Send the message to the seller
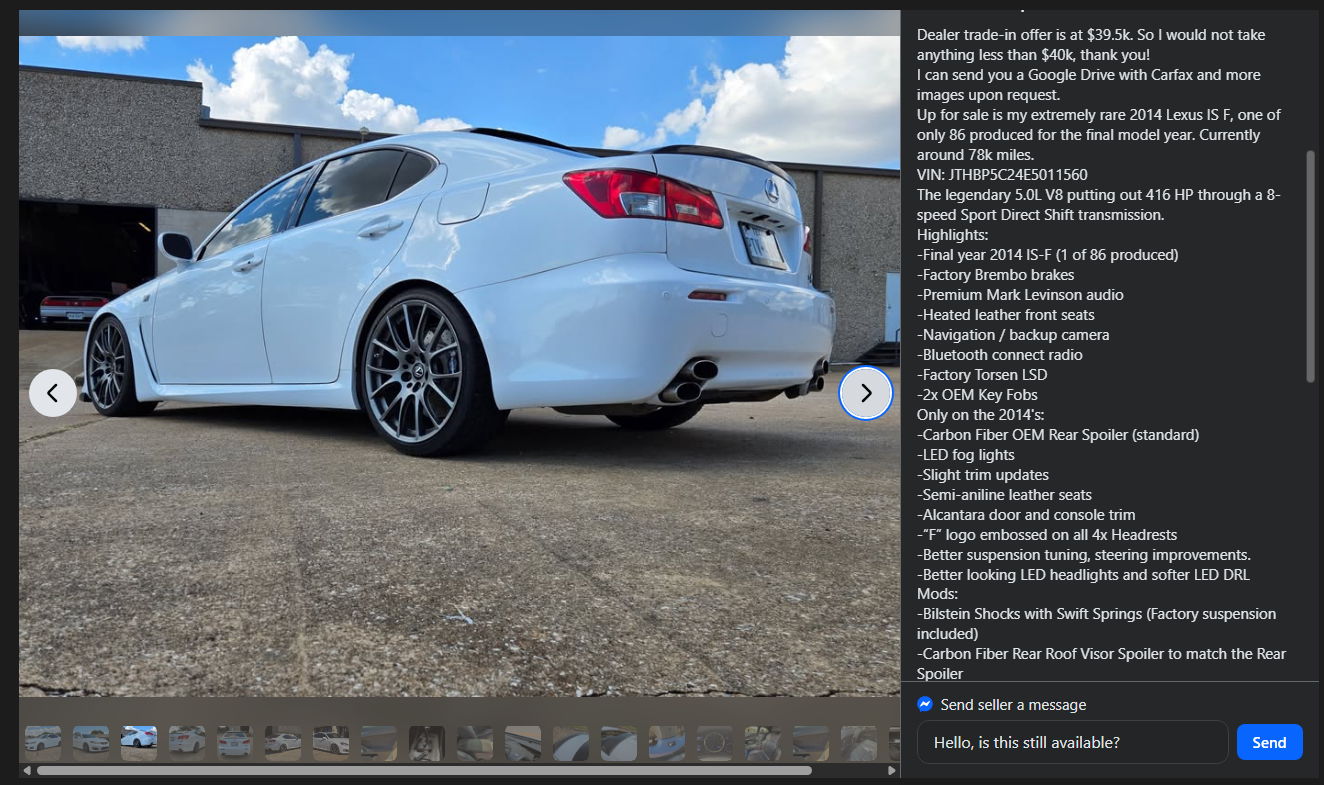Viewport: 1324px width, 785px height. point(1269,742)
